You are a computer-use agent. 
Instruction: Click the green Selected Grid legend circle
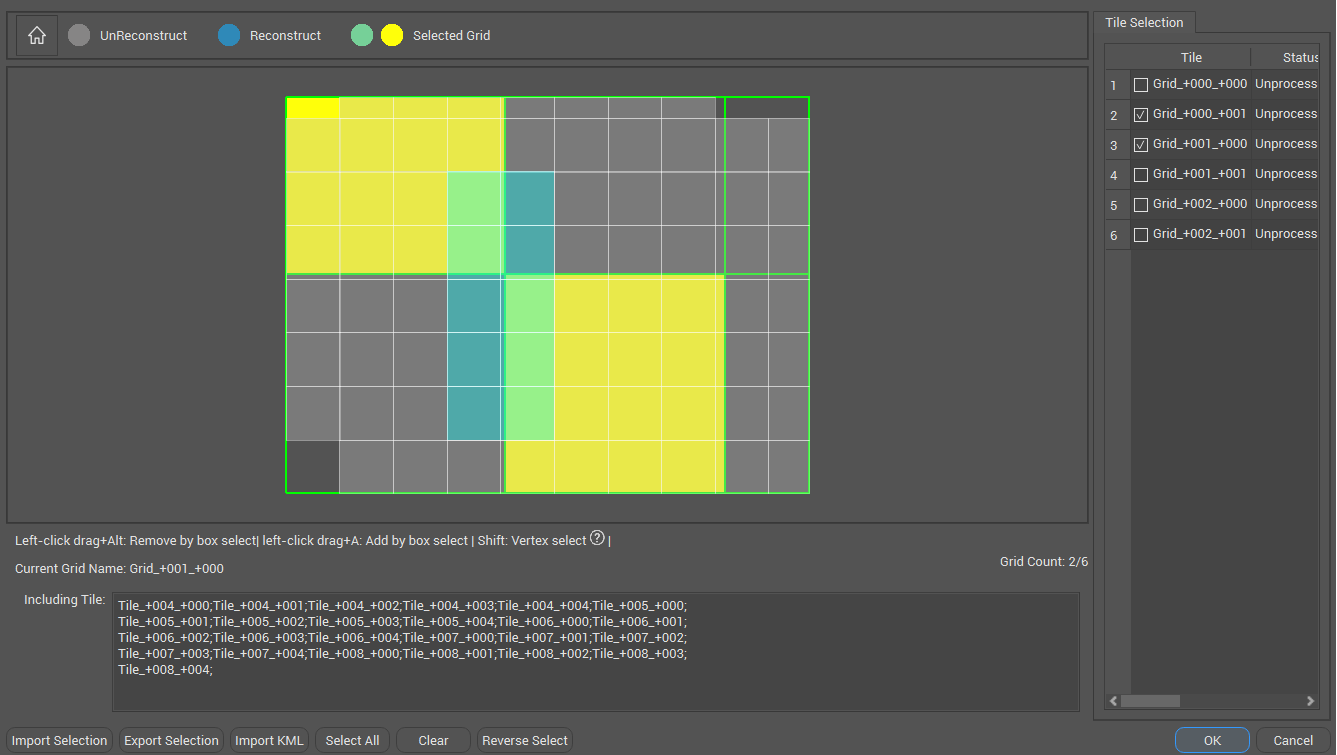click(362, 35)
